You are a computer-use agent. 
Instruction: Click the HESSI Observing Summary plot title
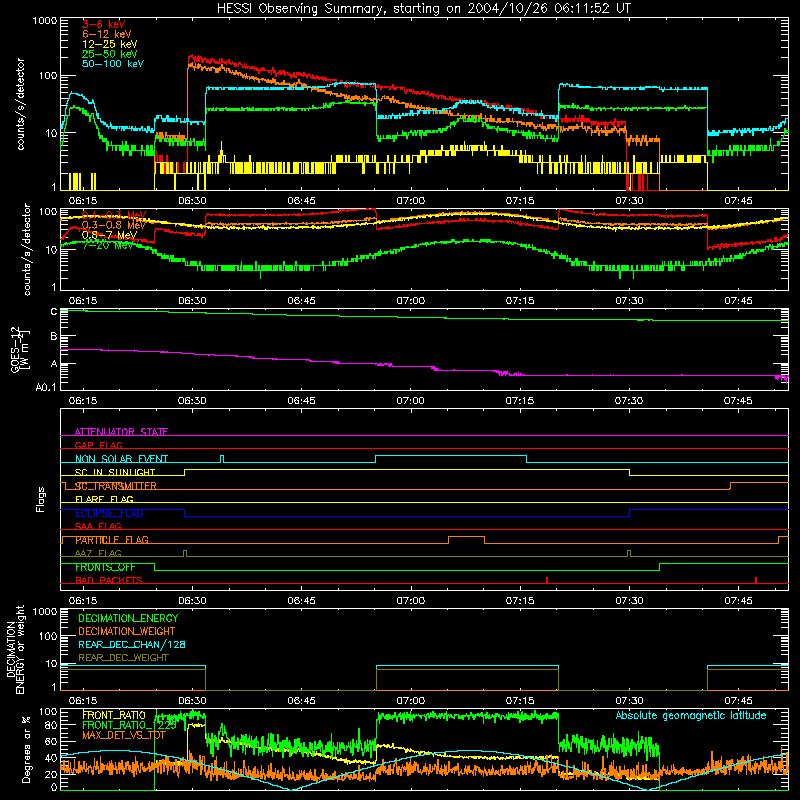(x=423, y=9)
